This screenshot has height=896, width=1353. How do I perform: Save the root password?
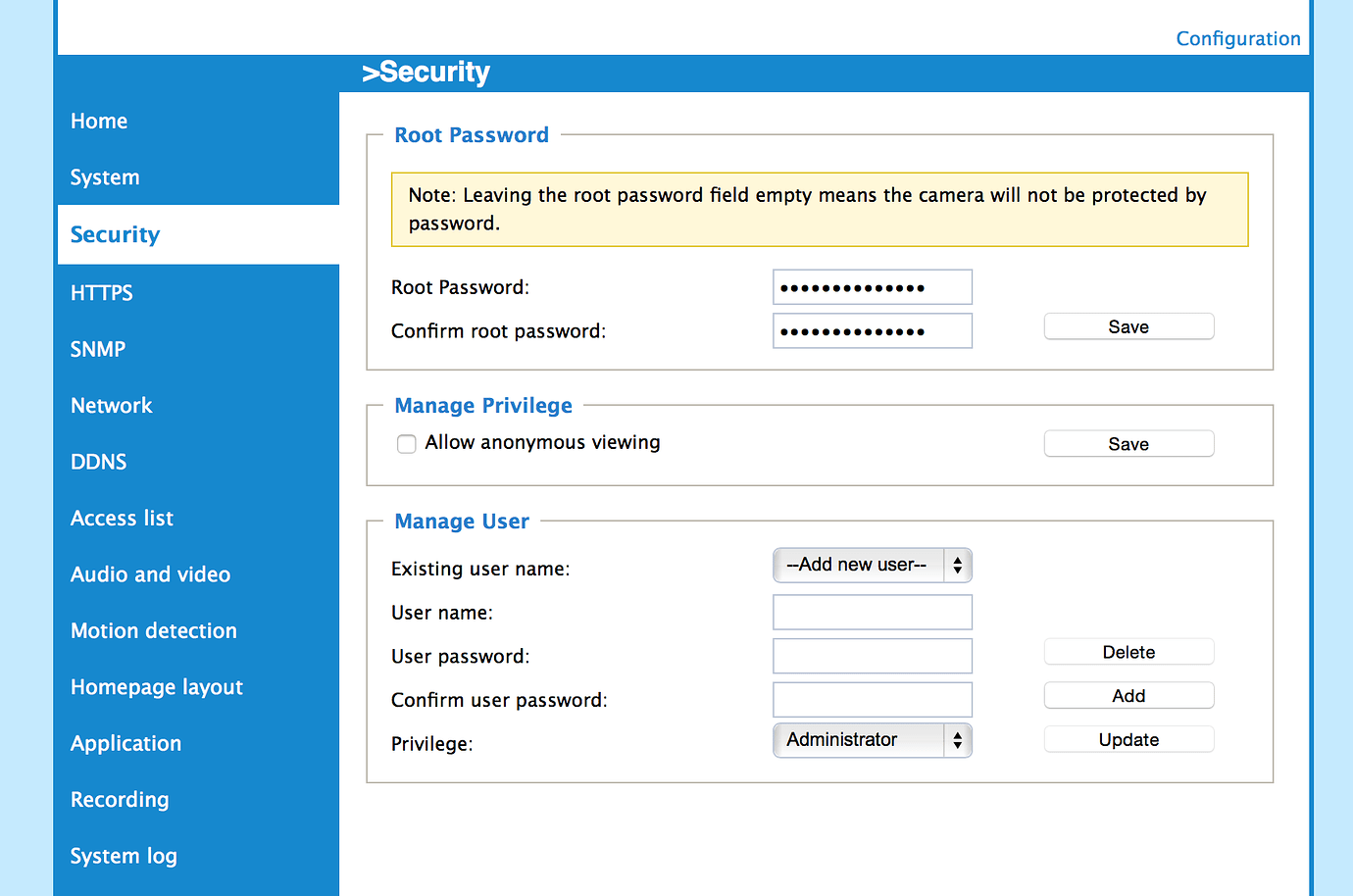point(1128,325)
